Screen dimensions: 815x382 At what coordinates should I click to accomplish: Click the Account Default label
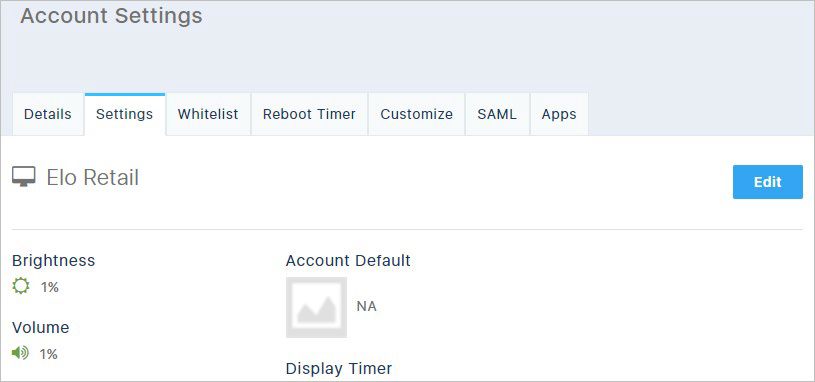coord(348,260)
